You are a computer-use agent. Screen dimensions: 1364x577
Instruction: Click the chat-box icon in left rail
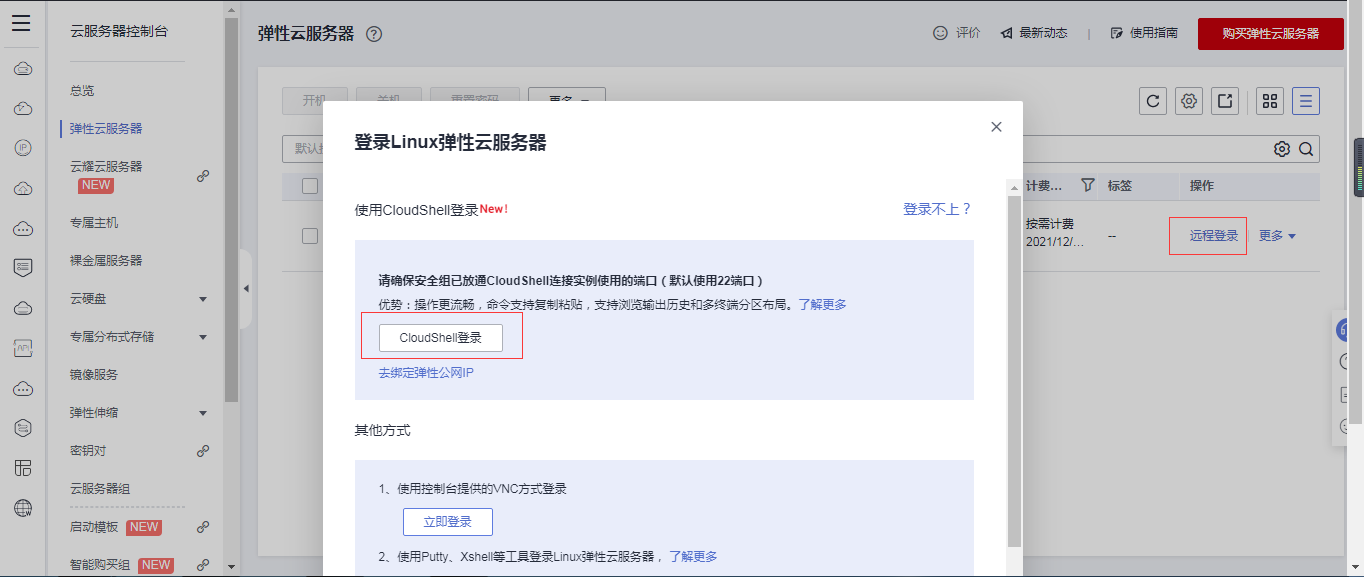(x=23, y=268)
